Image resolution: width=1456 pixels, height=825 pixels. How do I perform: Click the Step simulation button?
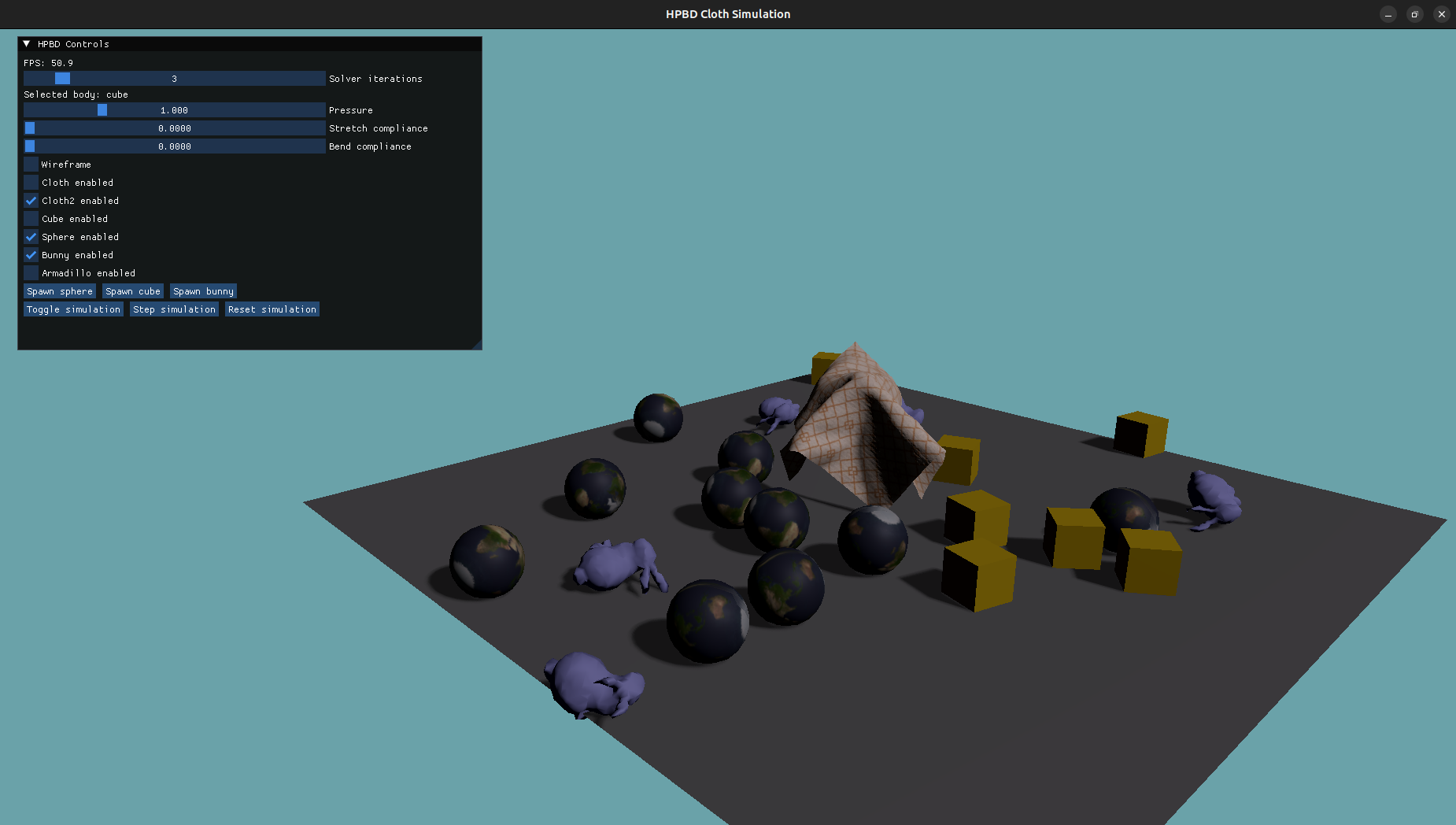174,309
